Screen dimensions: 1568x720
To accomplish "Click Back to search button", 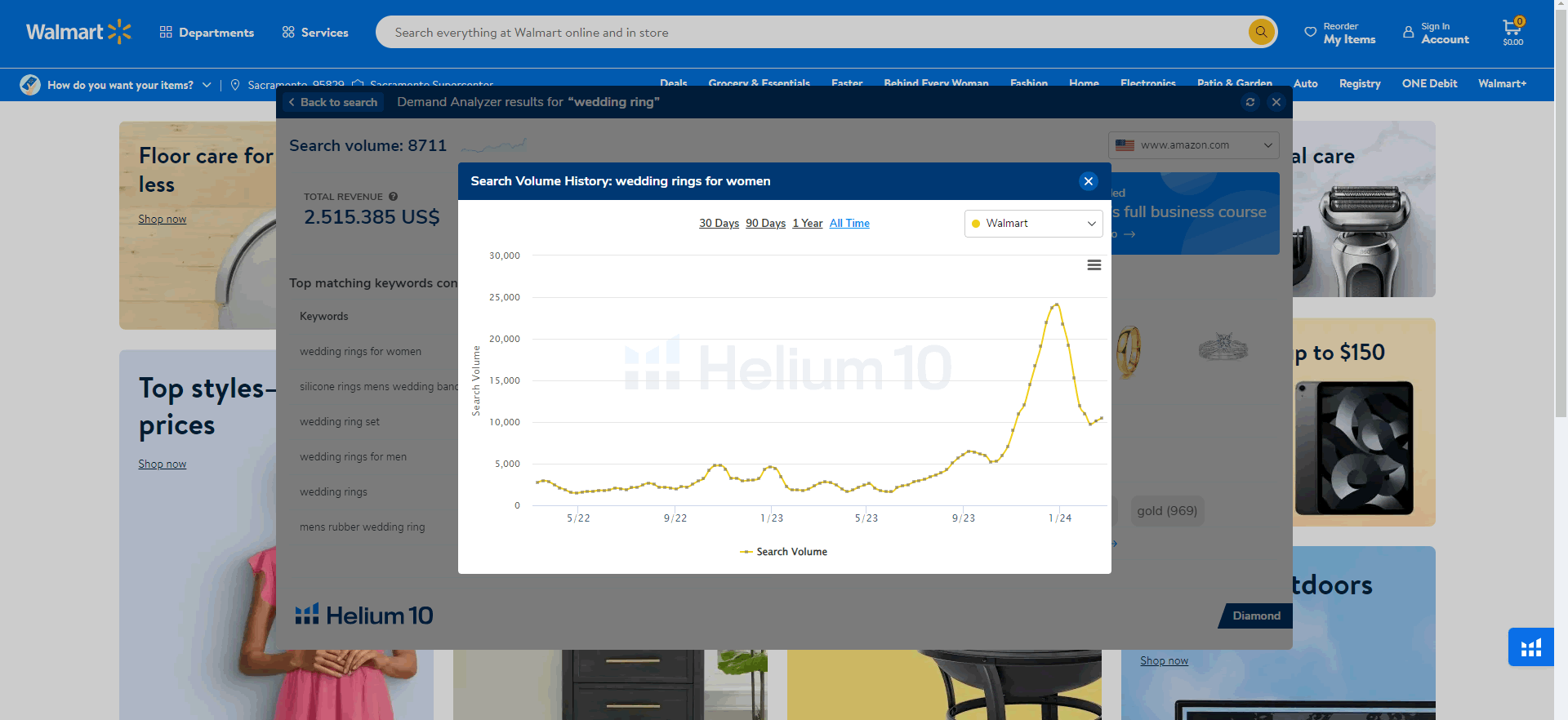I will click(x=333, y=102).
